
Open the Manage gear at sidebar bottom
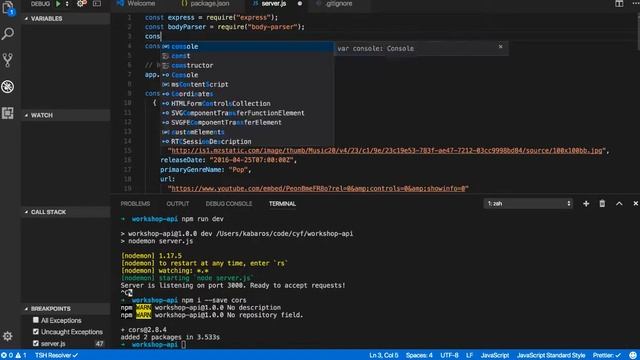8,336
